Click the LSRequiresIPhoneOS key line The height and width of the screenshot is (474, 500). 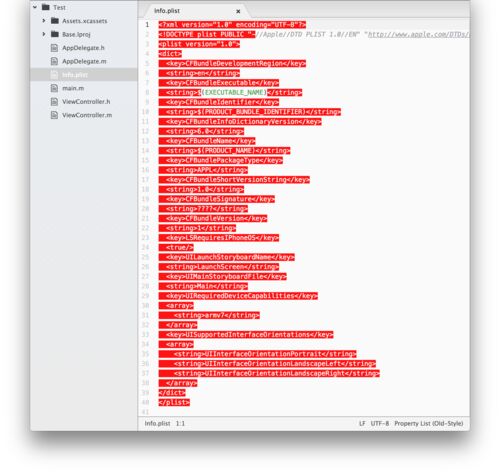tap(219, 238)
